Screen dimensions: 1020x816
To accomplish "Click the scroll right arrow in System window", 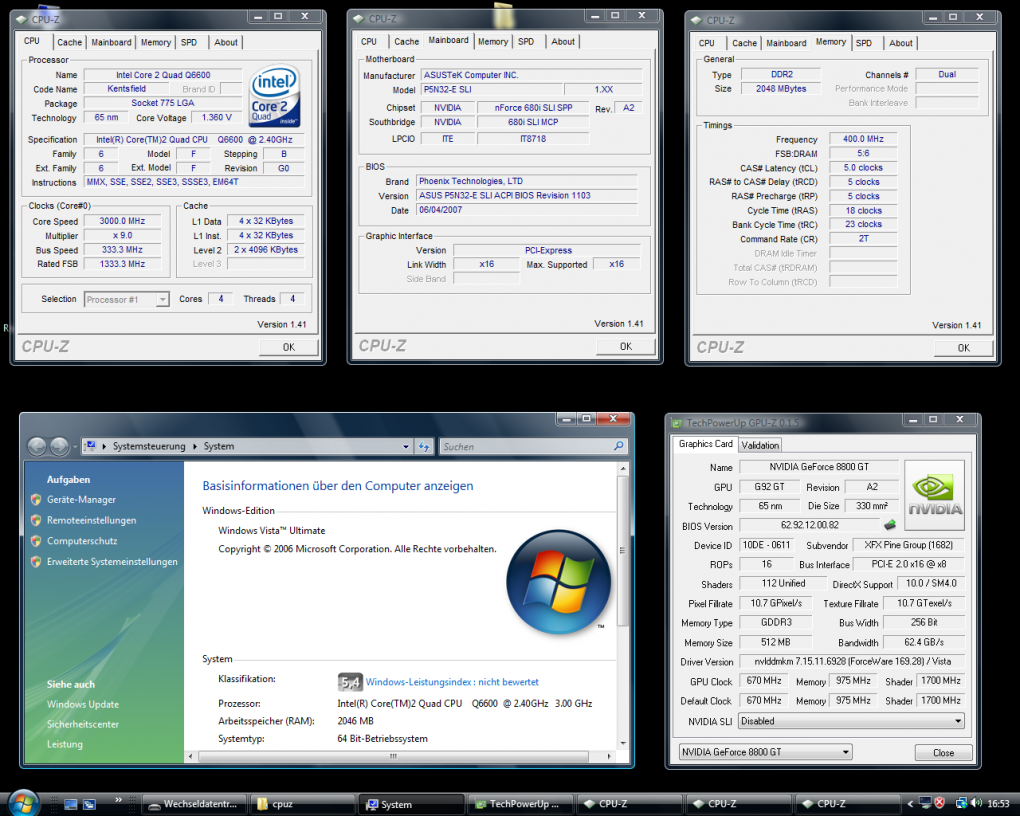I will pyautogui.click(x=609, y=756).
